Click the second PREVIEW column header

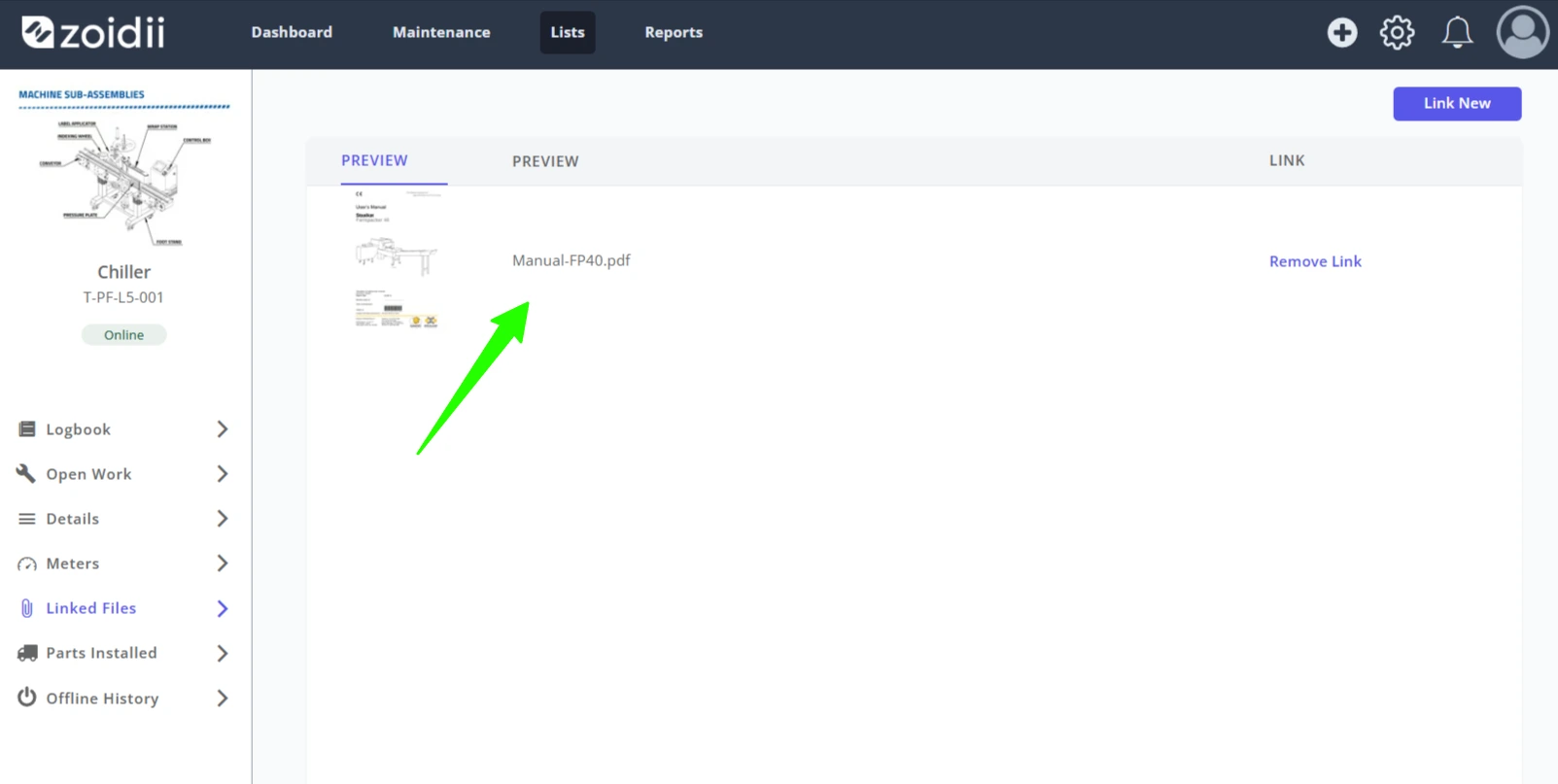coord(545,161)
